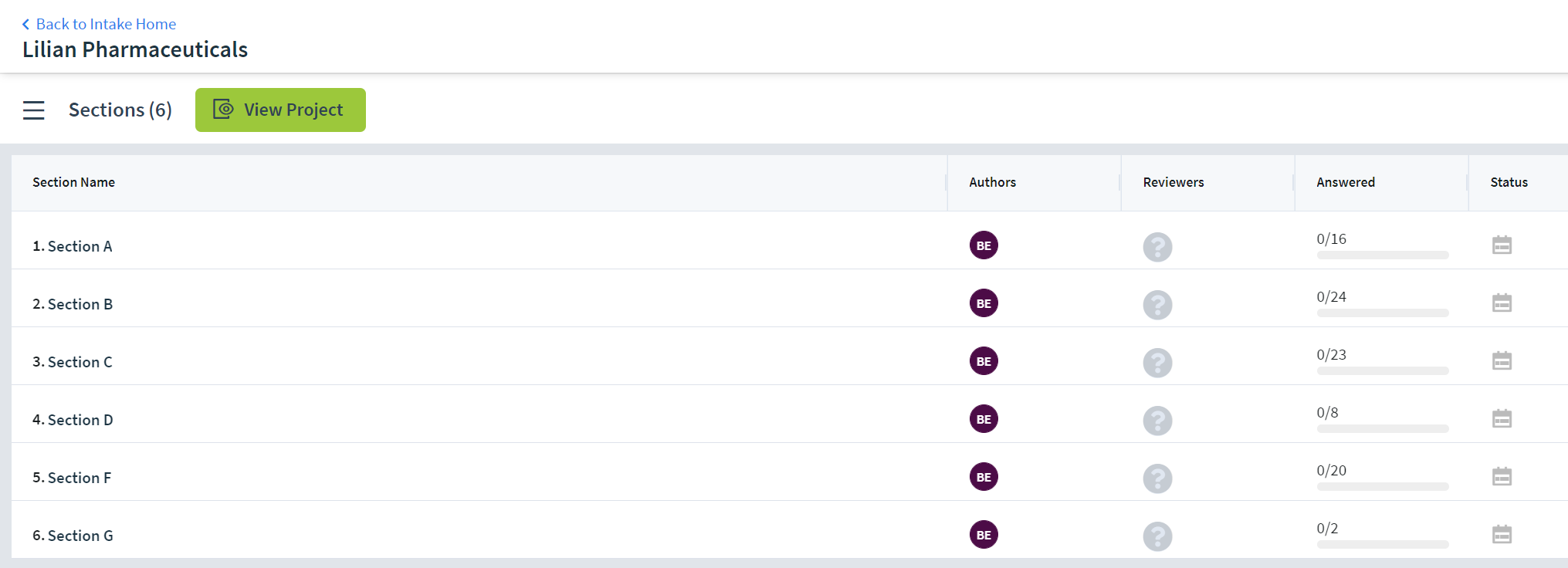Viewport: 1568px width, 568px height.
Task: Click the unassigned reviewer icon for Section C
Action: tap(1157, 363)
